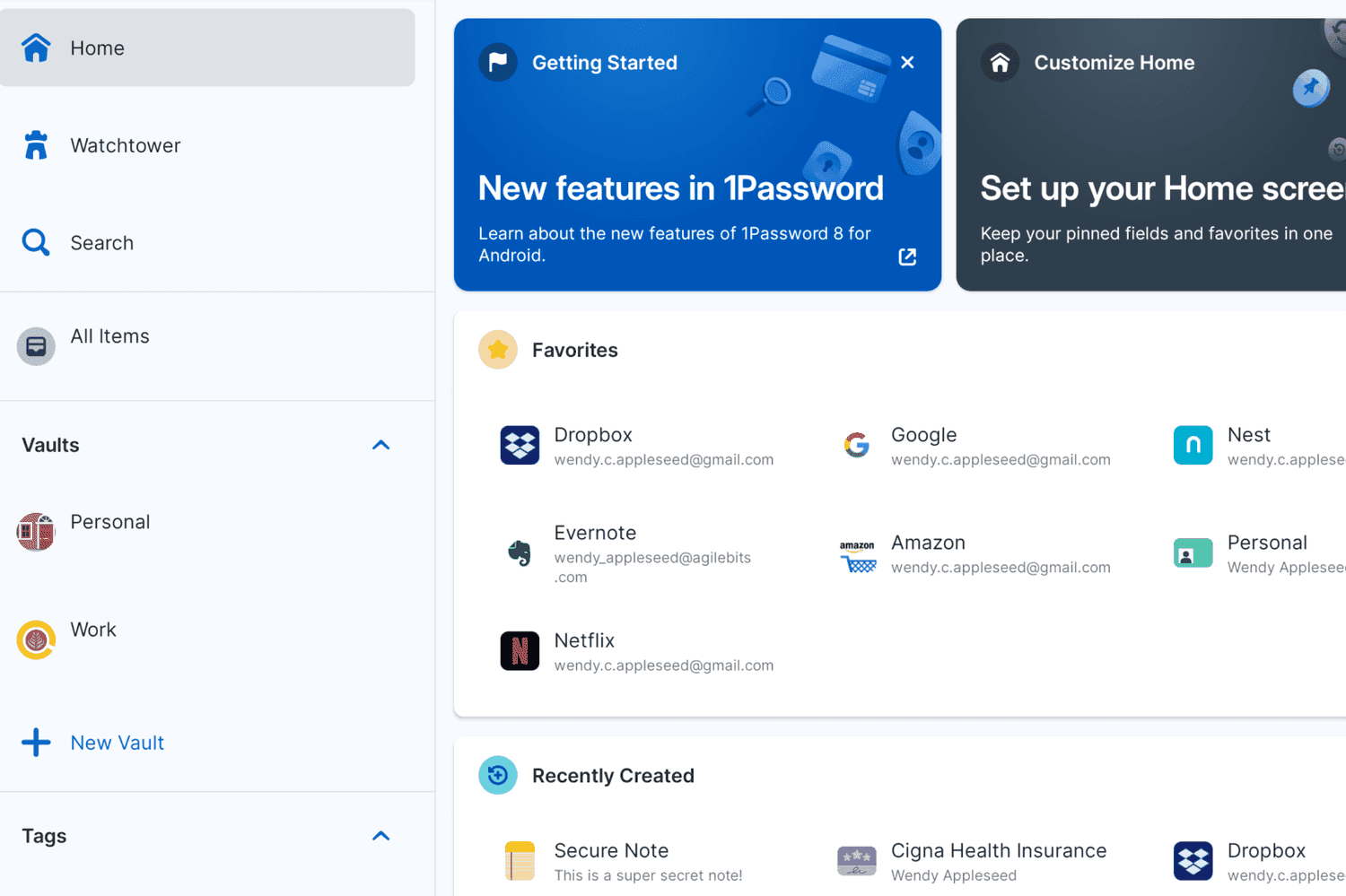The height and width of the screenshot is (896, 1346).
Task: Click the Recently Created clock icon
Action: pos(498,775)
